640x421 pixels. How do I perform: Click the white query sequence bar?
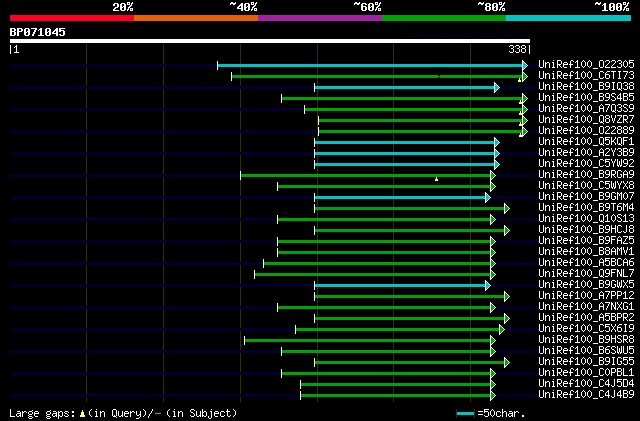click(x=270, y=41)
